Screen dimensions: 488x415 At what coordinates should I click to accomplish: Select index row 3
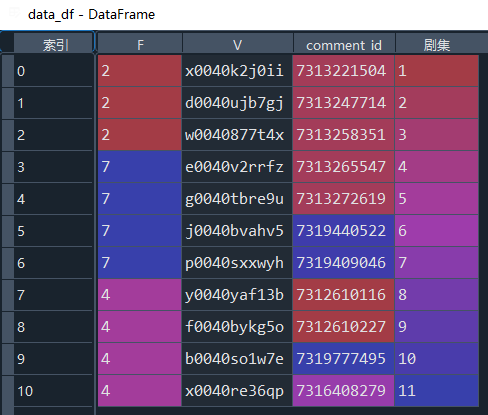pyautogui.click(x=53, y=167)
